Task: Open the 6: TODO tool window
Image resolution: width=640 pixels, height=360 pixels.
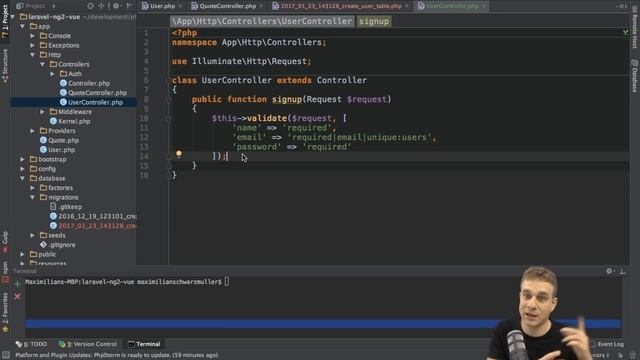Action: pos(31,344)
